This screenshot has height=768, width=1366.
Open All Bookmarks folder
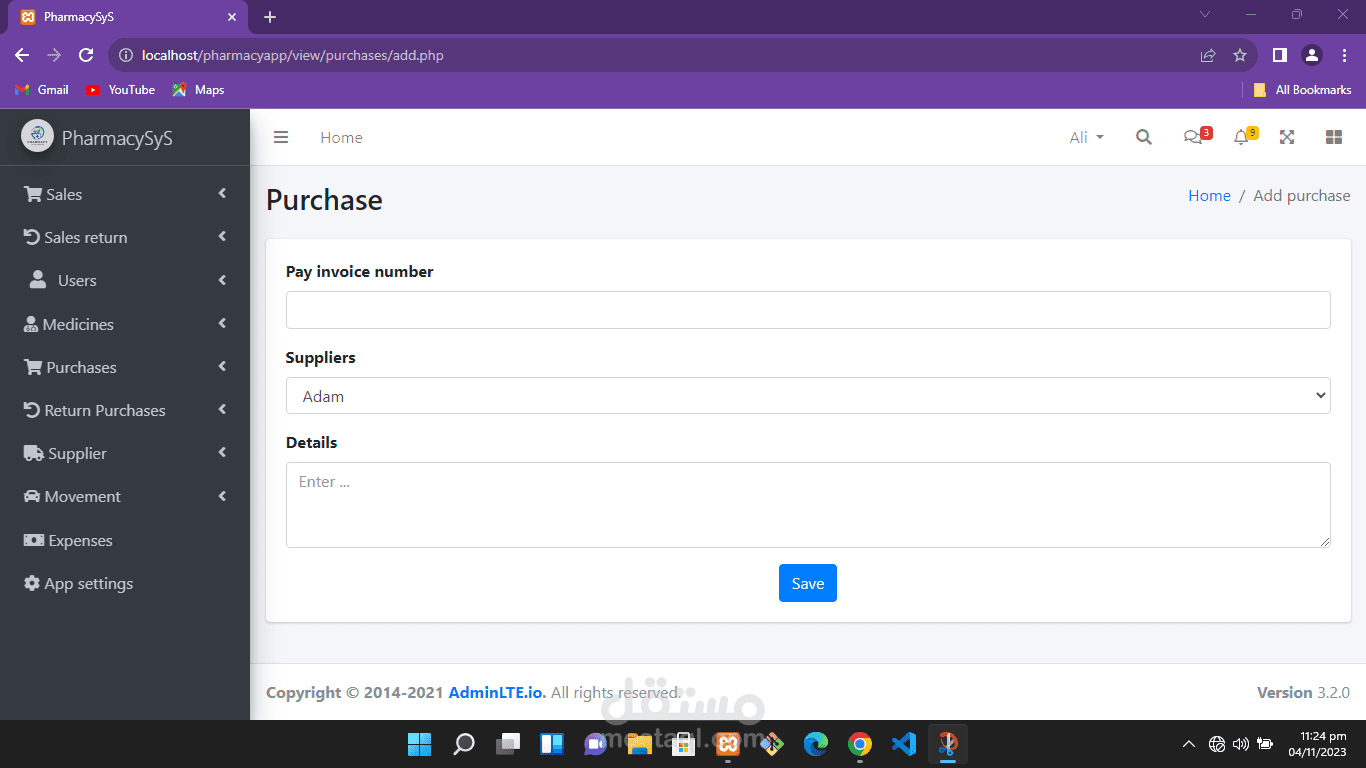pos(1302,90)
